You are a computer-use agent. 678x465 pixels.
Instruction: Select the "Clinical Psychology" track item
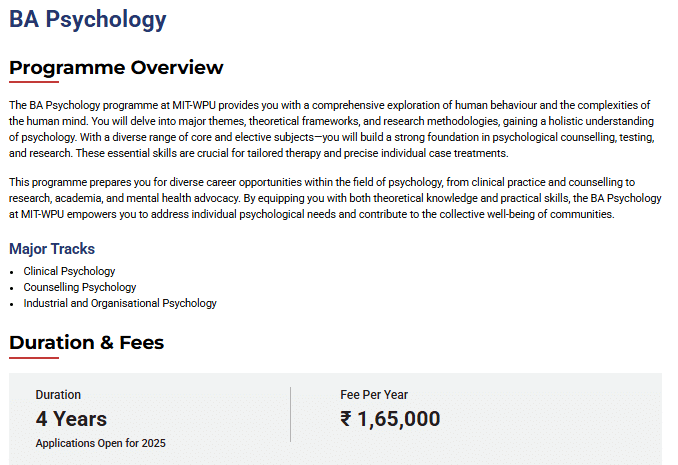pos(69,271)
